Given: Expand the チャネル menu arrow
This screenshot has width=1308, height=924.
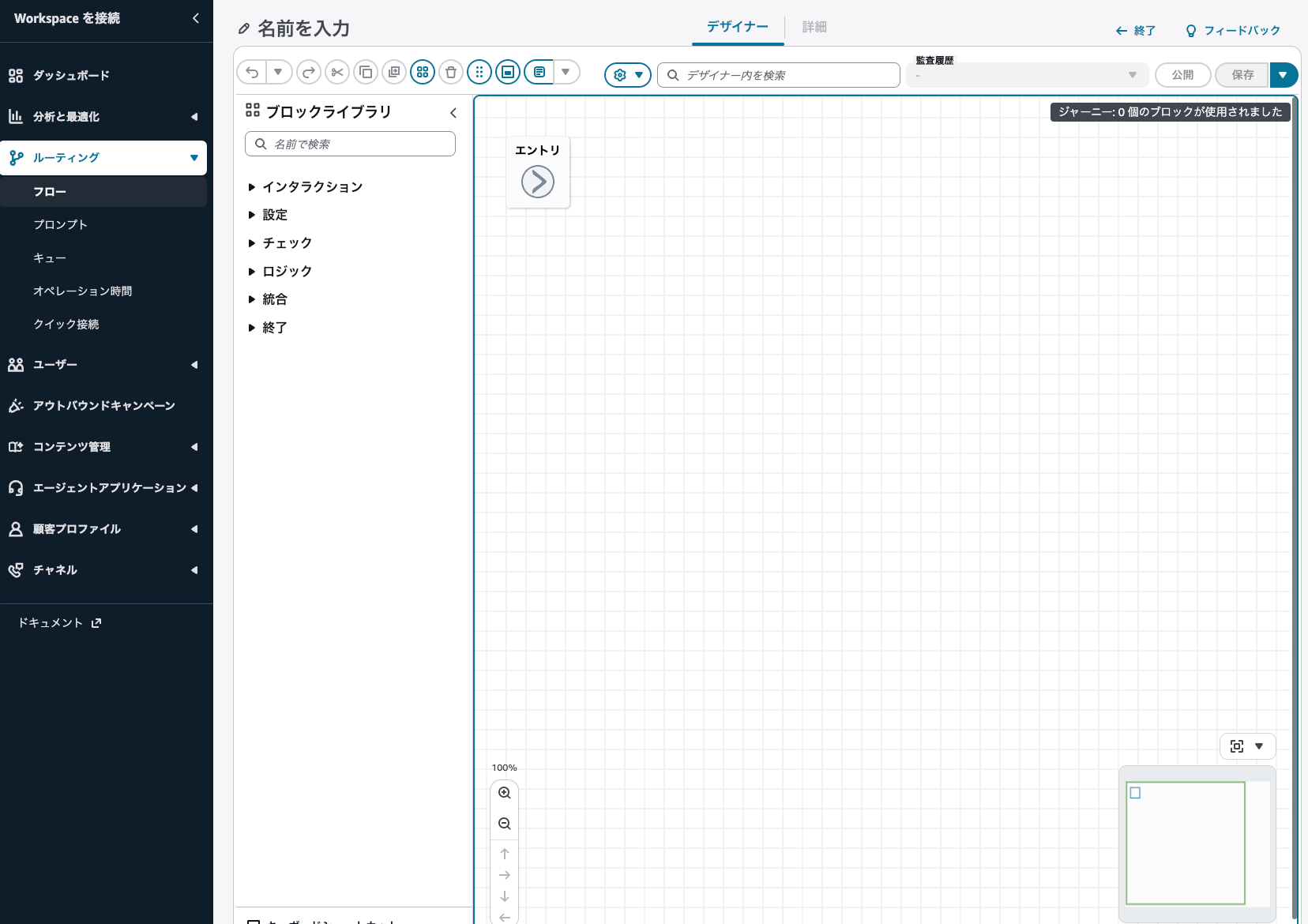Looking at the screenshot, I should coord(194,570).
